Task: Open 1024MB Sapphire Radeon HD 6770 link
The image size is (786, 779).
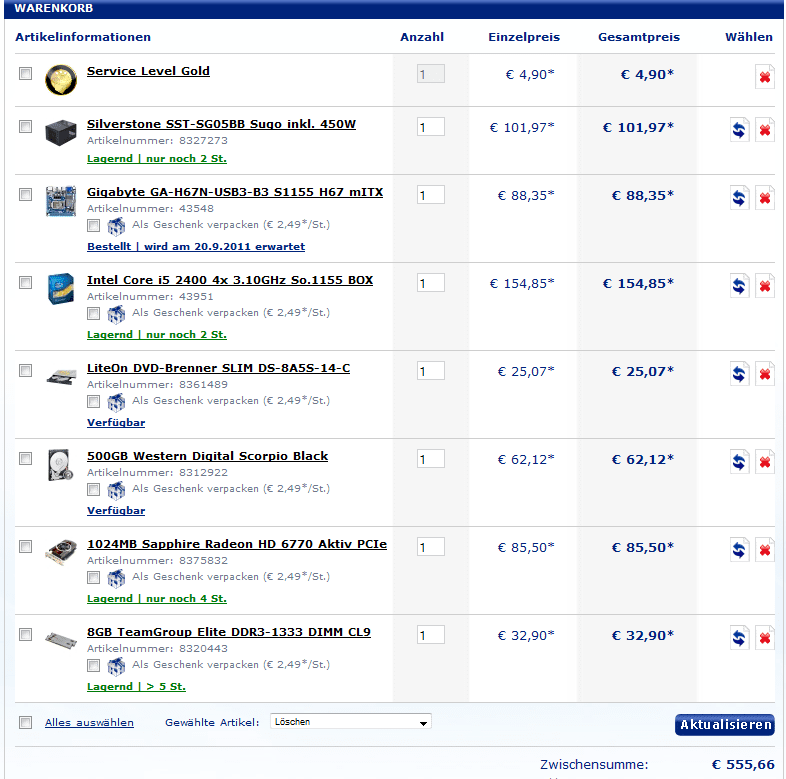Action: 237,544
